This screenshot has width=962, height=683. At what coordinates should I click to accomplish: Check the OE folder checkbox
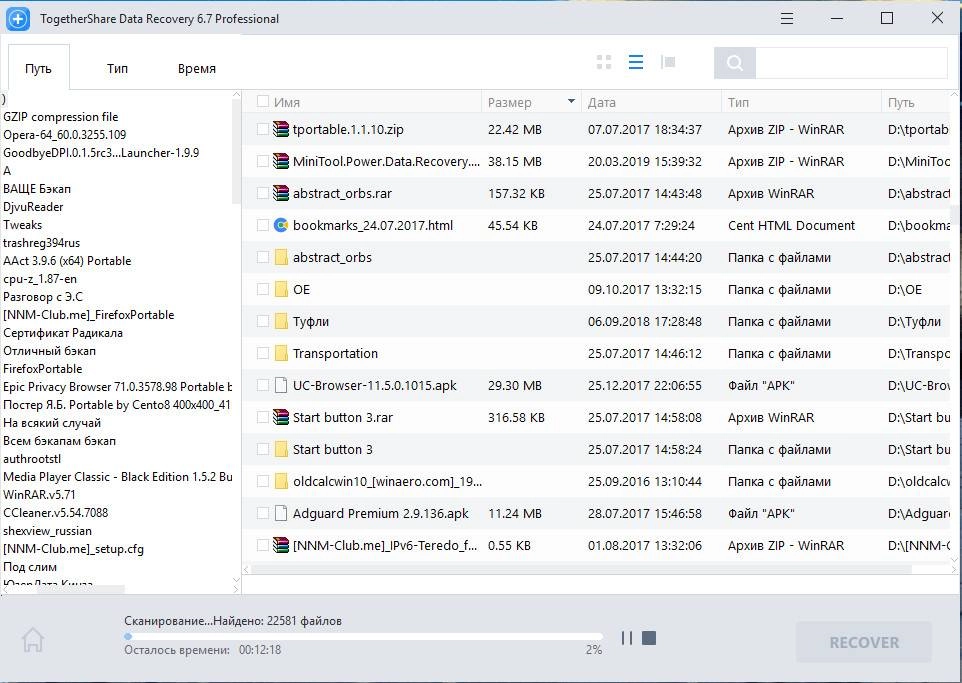coord(263,289)
